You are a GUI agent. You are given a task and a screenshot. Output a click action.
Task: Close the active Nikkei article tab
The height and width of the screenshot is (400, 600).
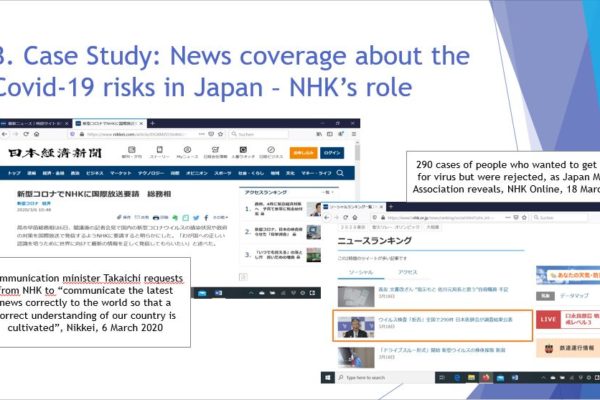tap(141, 123)
